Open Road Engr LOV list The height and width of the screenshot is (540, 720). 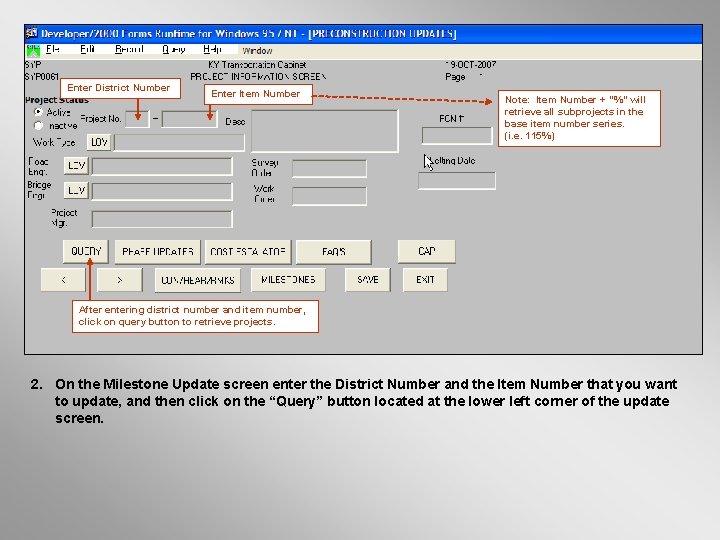76,165
